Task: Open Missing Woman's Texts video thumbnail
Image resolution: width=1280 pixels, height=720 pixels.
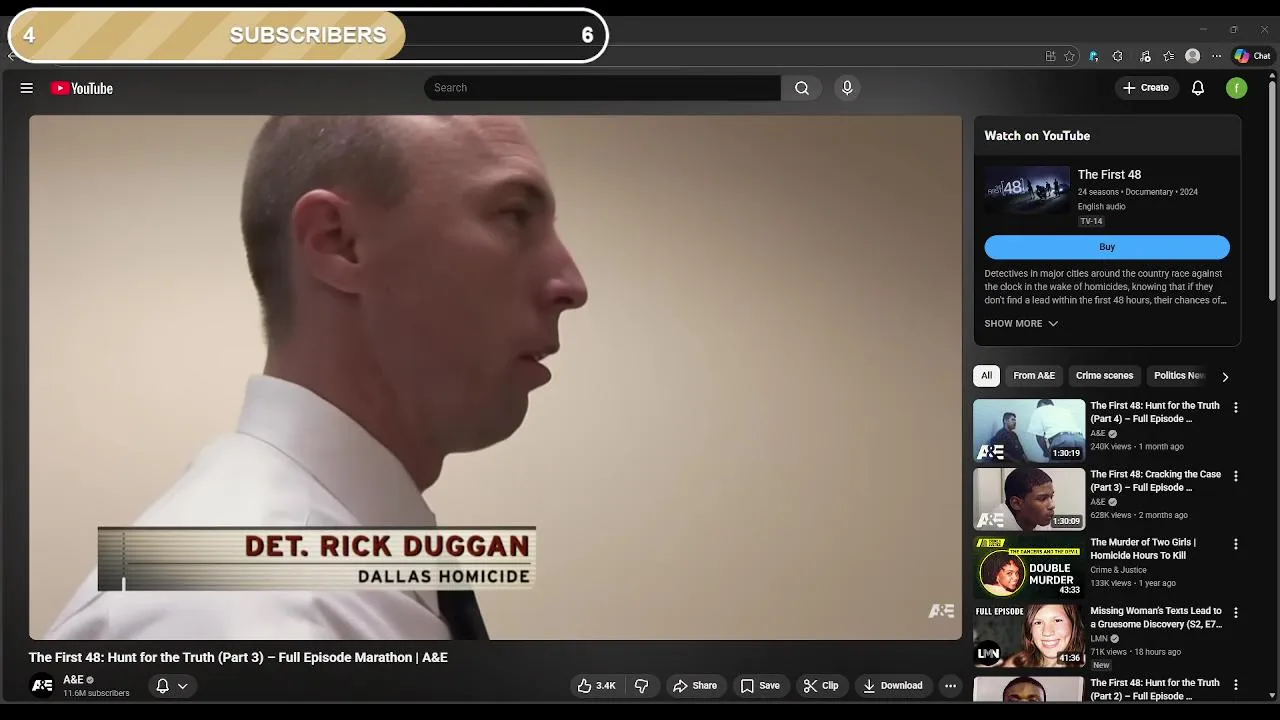Action: coord(1029,635)
